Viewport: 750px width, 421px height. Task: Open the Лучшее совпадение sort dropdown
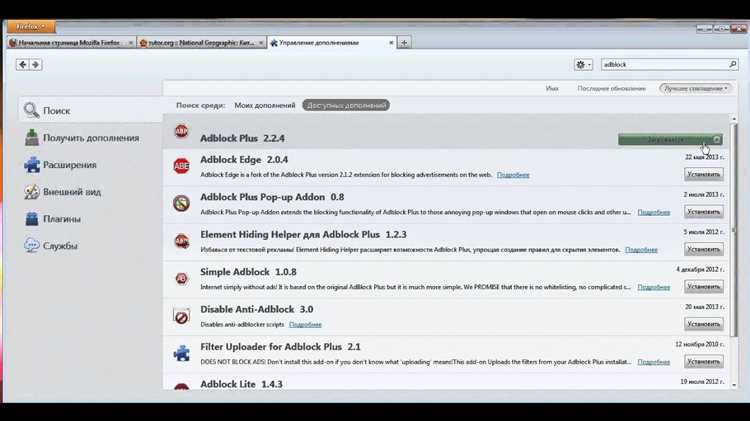click(x=695, y=89)
